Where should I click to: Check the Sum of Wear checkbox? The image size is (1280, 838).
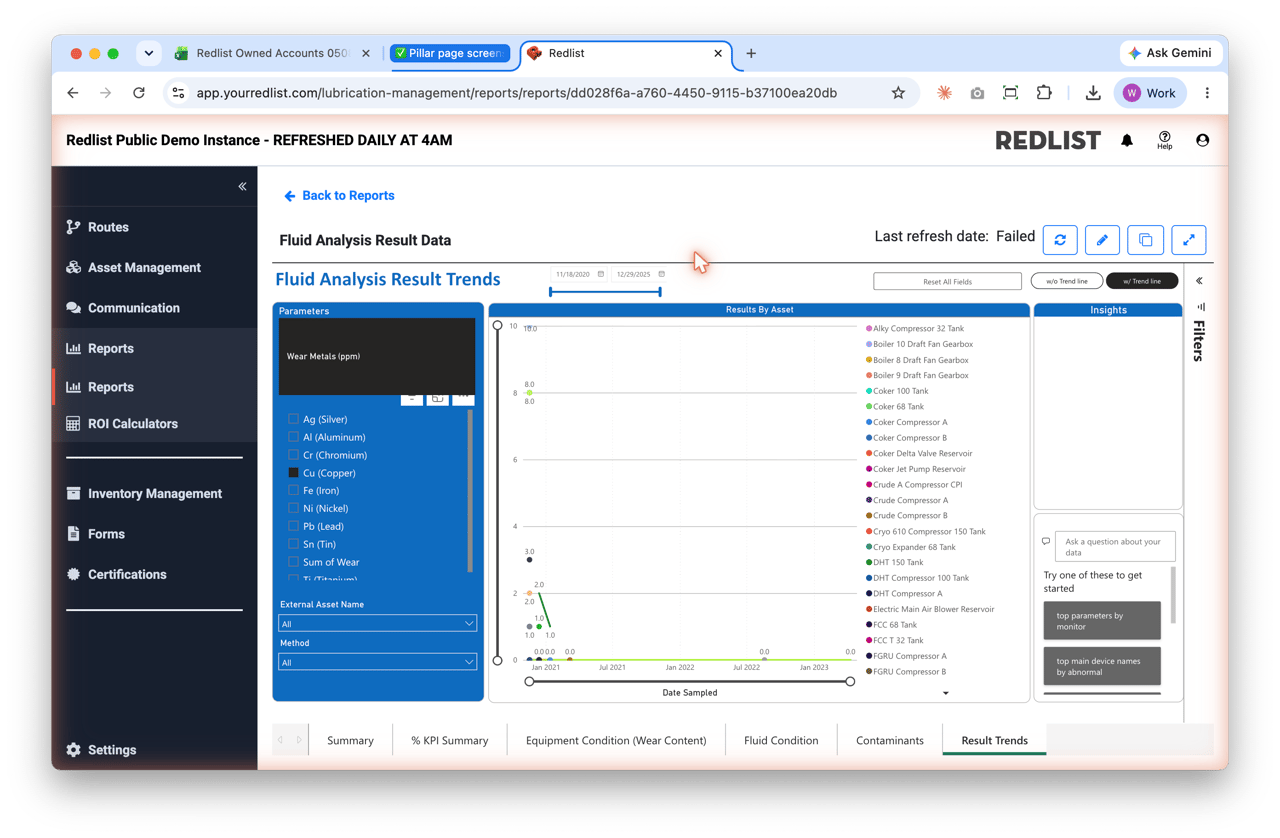(x=293, y=562)
